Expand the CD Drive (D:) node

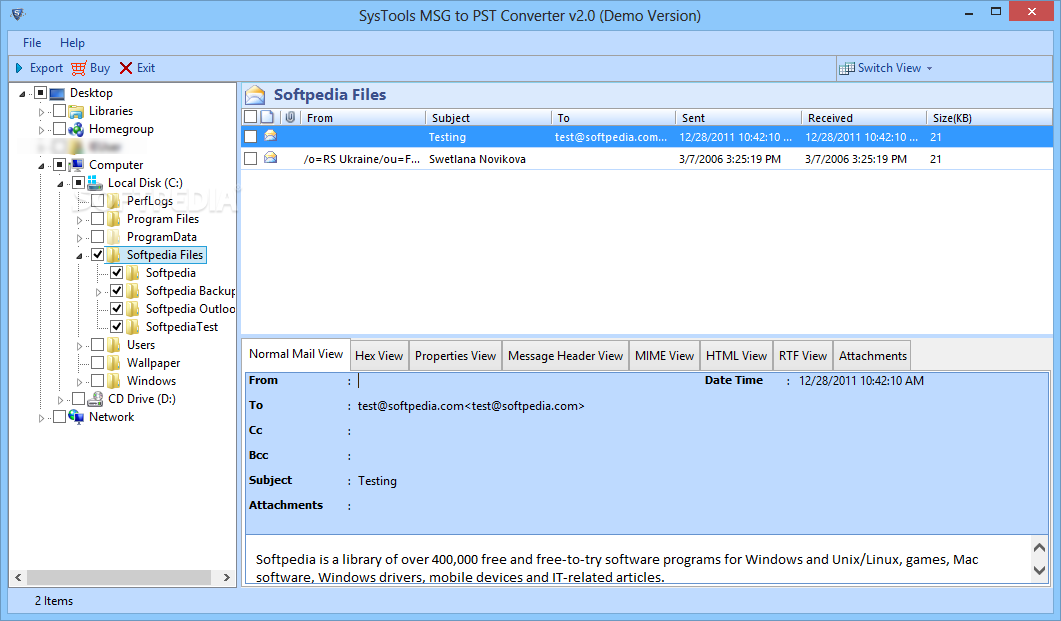click(60, 400)
